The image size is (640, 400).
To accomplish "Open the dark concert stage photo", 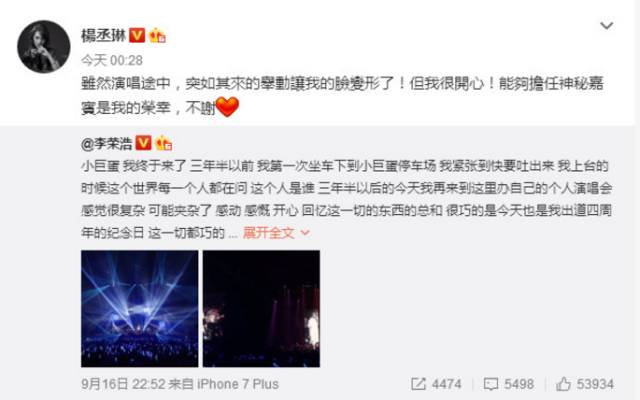I will pos(261,309).
